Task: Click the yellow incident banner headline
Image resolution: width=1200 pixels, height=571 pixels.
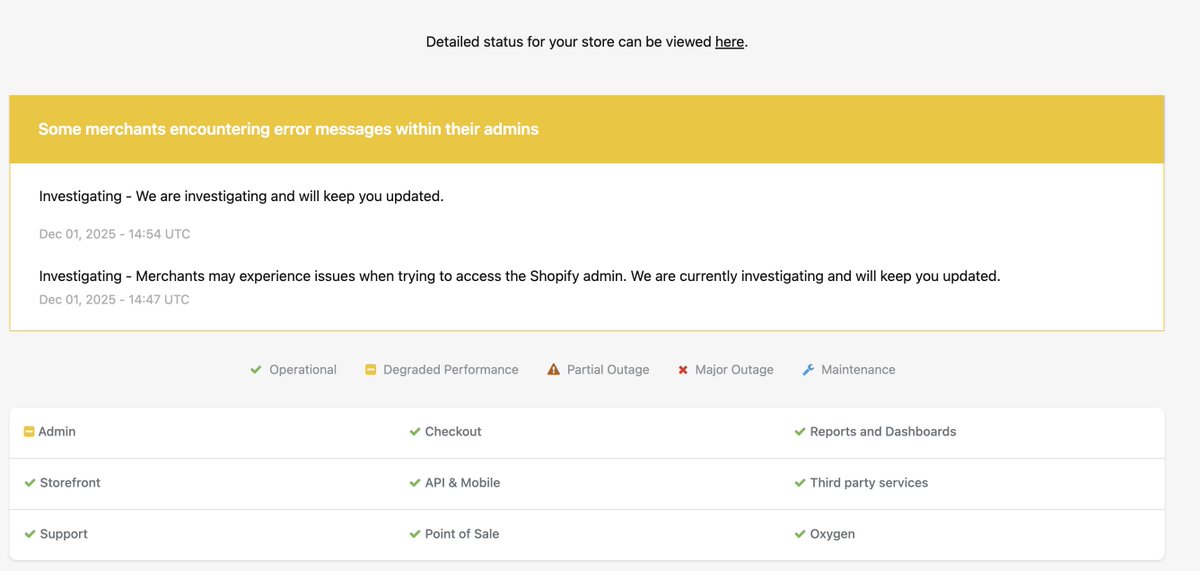Action: (288, 129)
